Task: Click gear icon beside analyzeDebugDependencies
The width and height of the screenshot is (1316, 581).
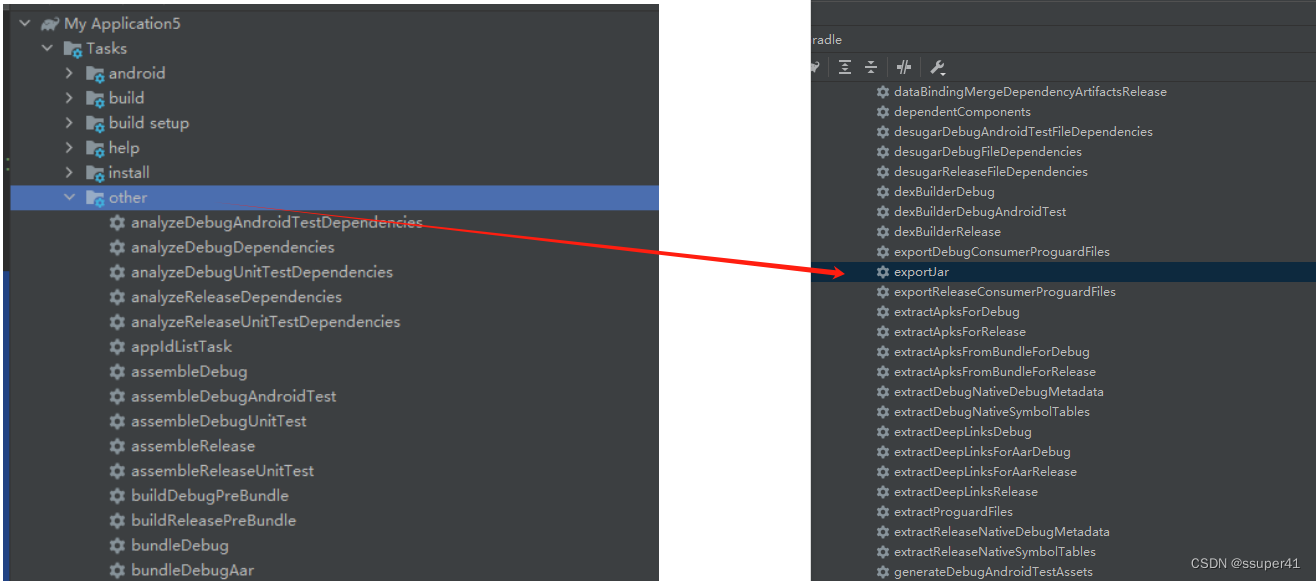Action: pyautogui.click(x=117, y=247)
